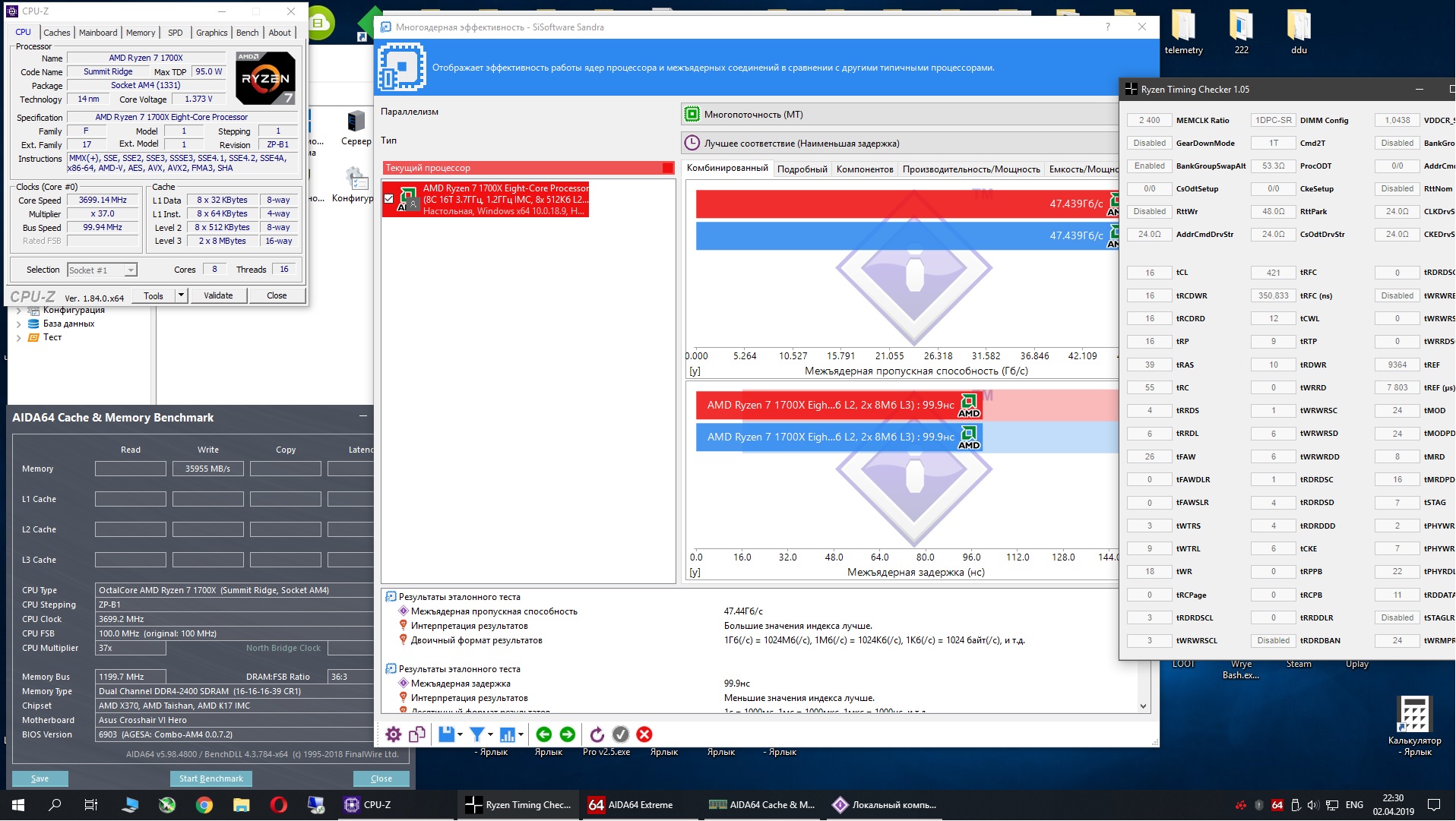Open the Memory tab in CPU-Z
This screenshot has width=1456, height=821.
click(x=141, y=33)
